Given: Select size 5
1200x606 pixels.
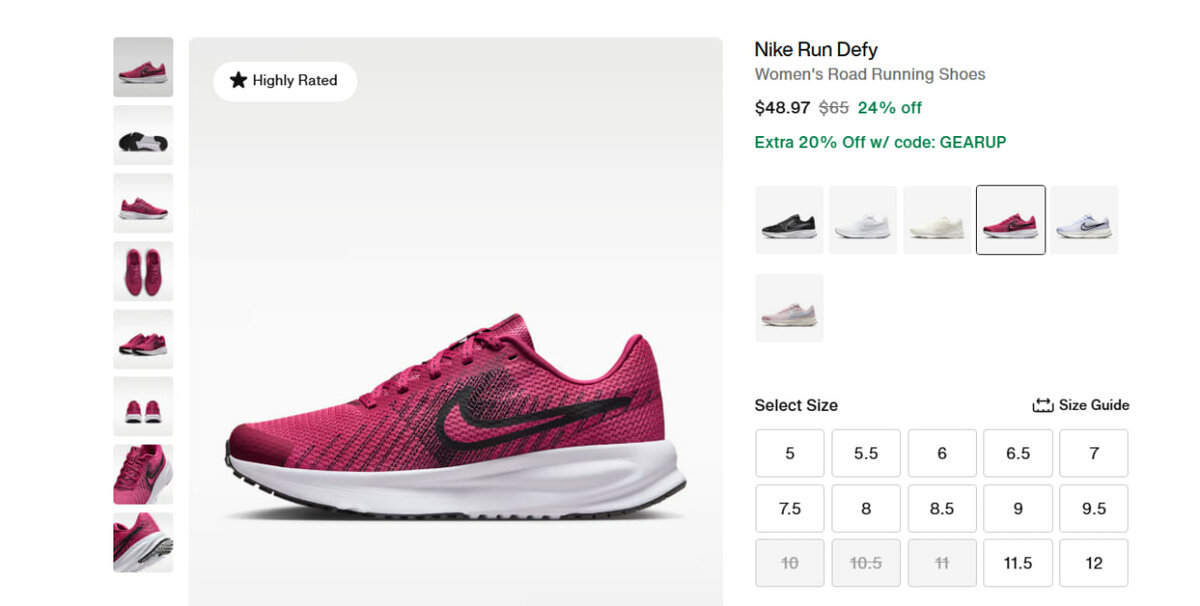Looking at the screenshot, I should (790, 453).
